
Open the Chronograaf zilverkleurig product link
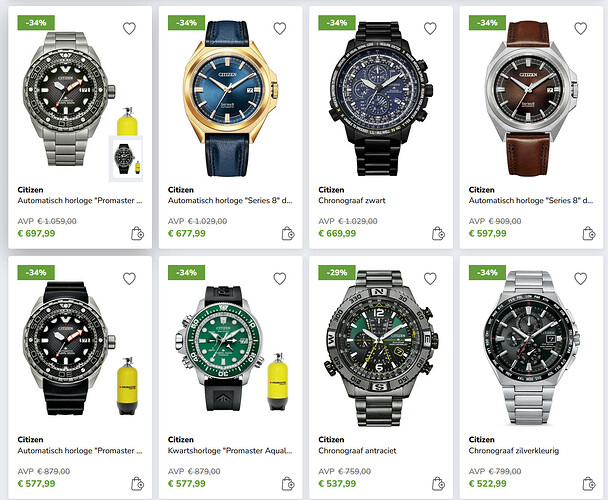[x=514, y=451]
